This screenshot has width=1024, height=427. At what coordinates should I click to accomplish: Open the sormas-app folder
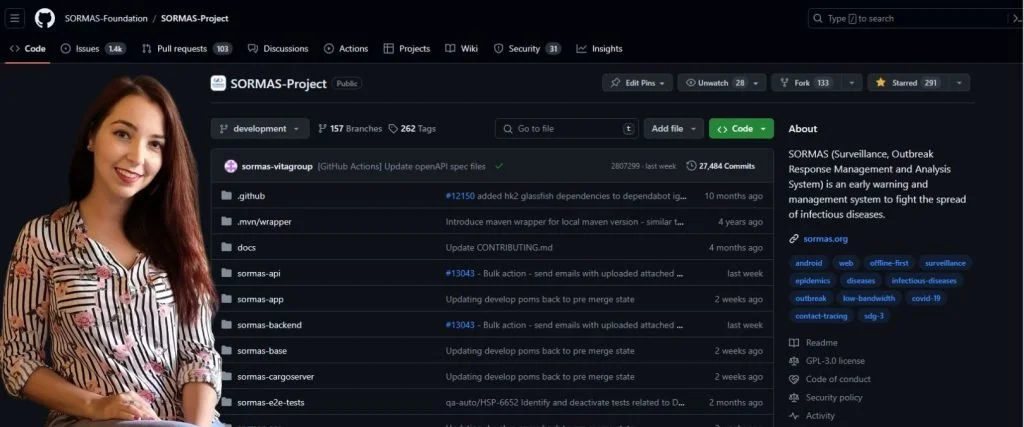coord(260,299)
